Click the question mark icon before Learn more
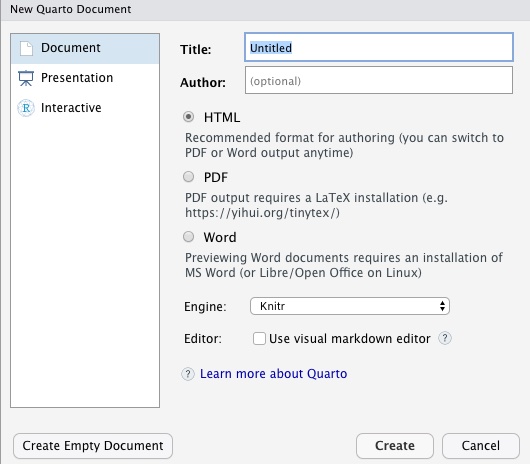Viewport: 530px width, 464px height. (188, 374)
